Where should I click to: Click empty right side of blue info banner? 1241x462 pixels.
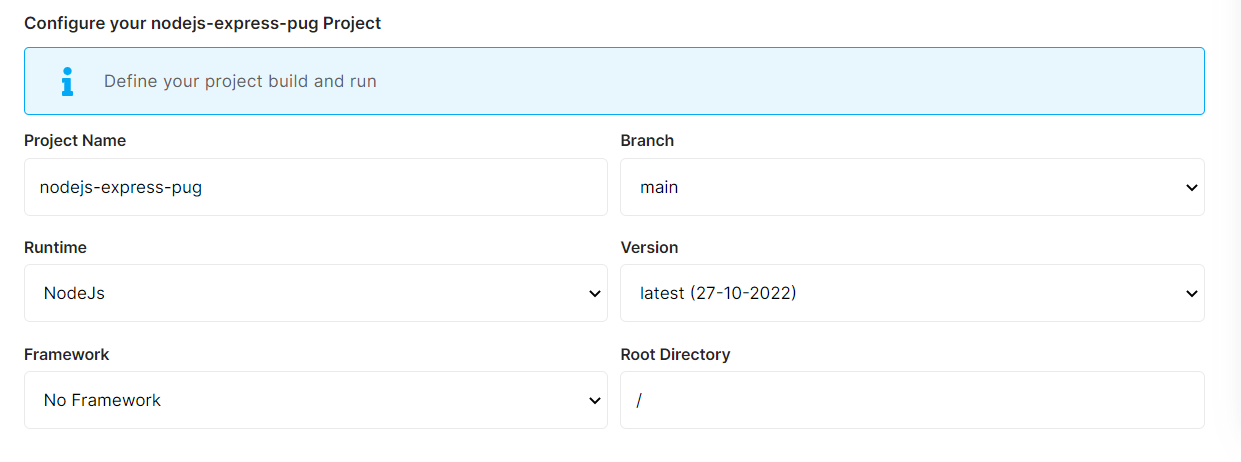click(x=900, y=81)
